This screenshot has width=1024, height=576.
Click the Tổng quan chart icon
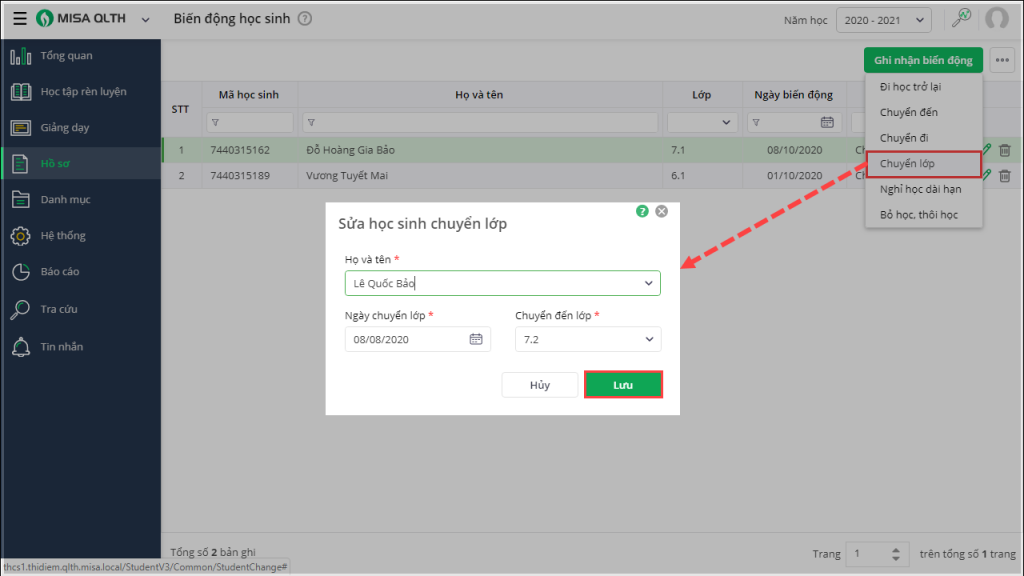tap(20, 56)
